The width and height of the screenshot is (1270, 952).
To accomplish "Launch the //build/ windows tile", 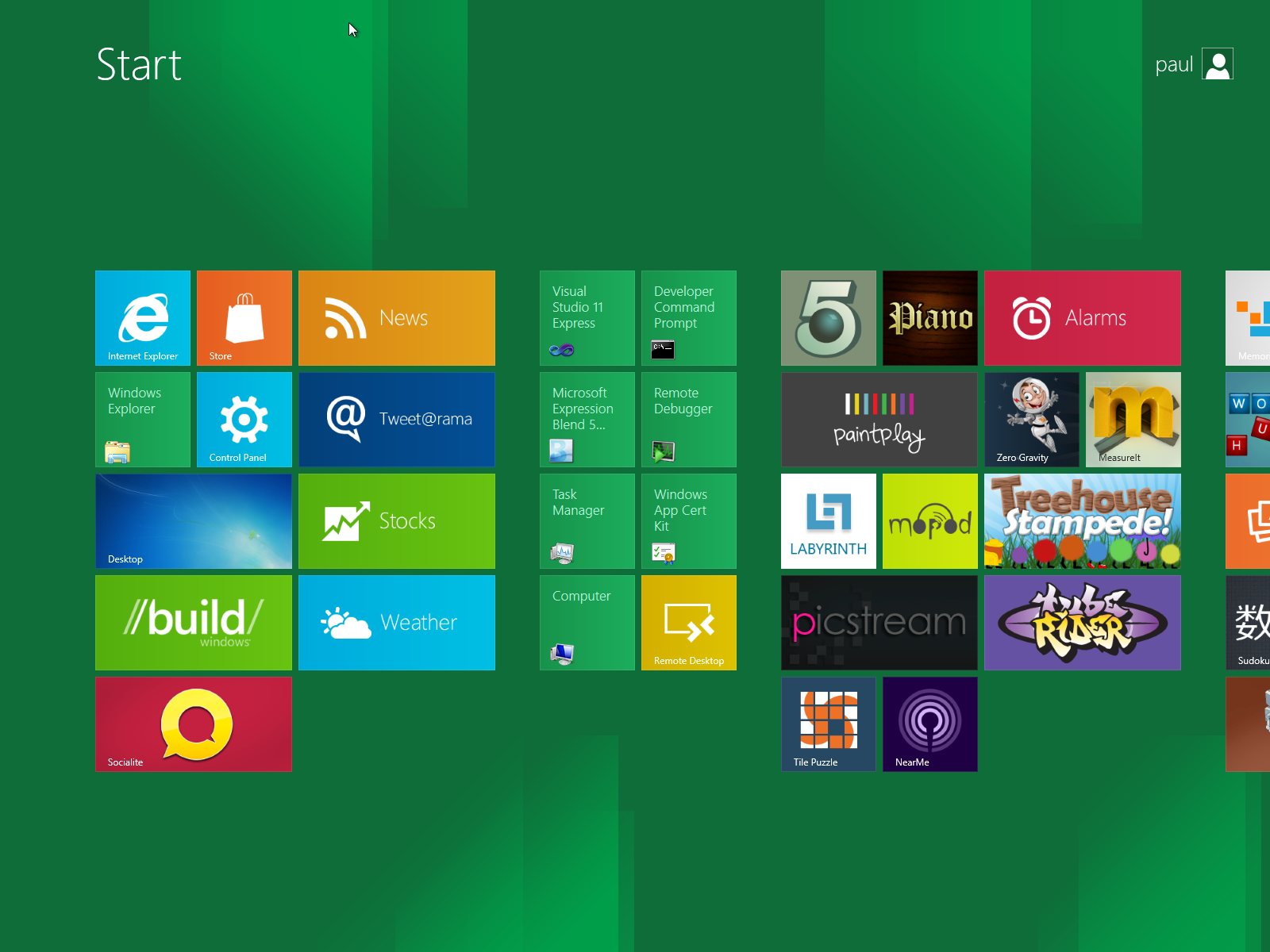I will tap(194, 623).
